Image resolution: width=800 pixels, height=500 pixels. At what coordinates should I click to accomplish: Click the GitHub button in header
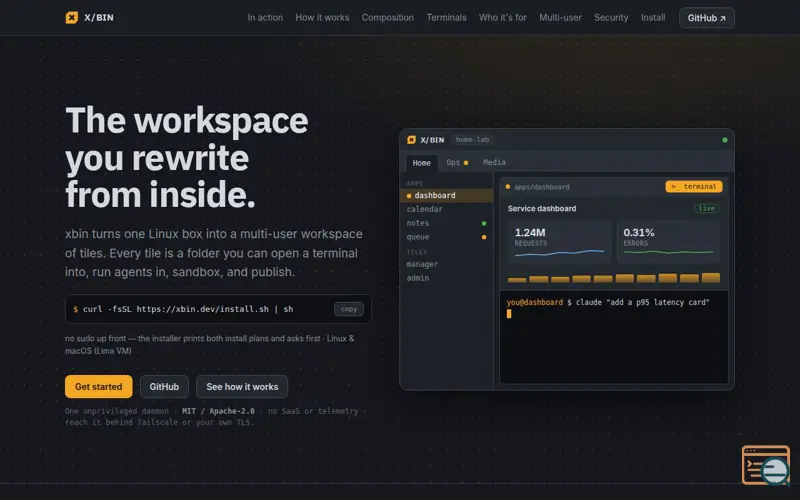(706, 18)
